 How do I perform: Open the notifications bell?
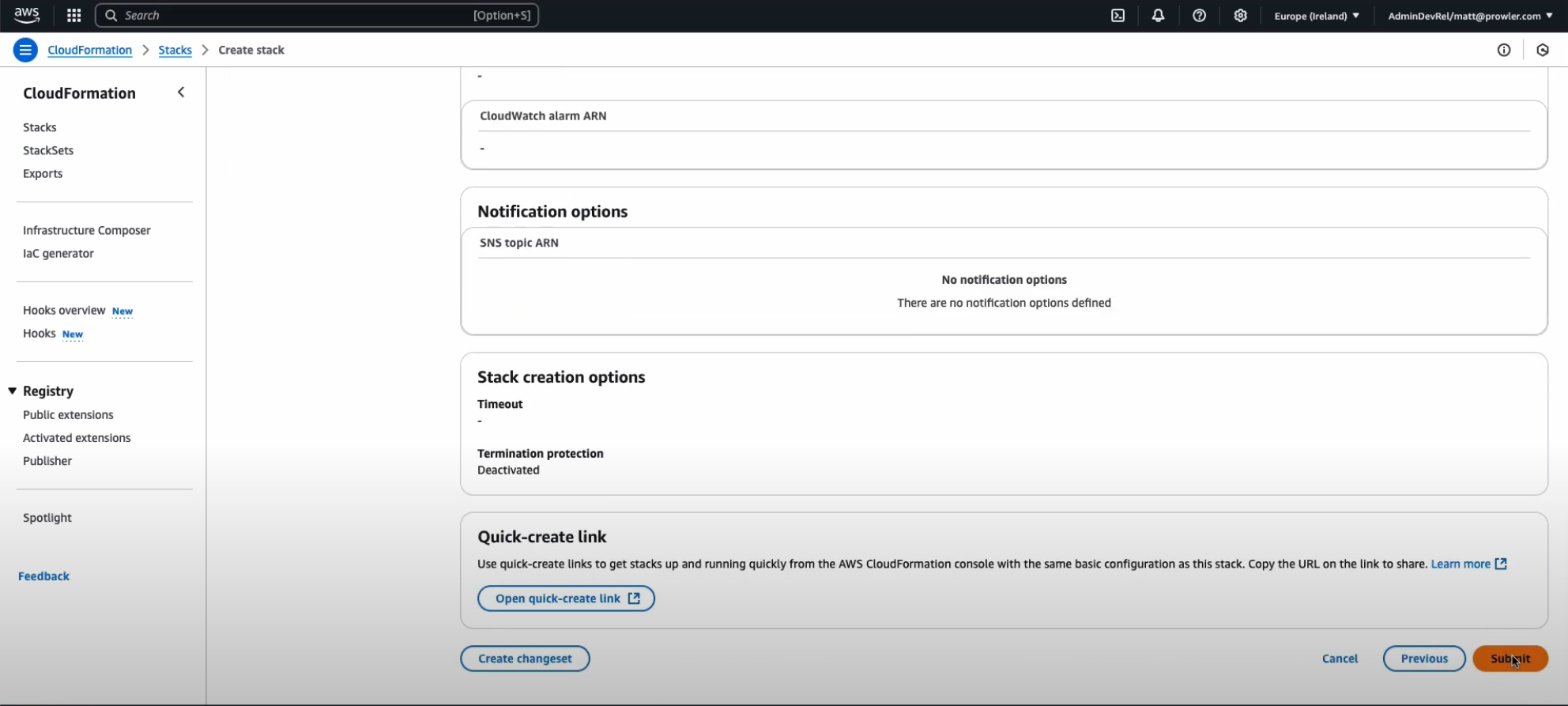click(1158, 15)
